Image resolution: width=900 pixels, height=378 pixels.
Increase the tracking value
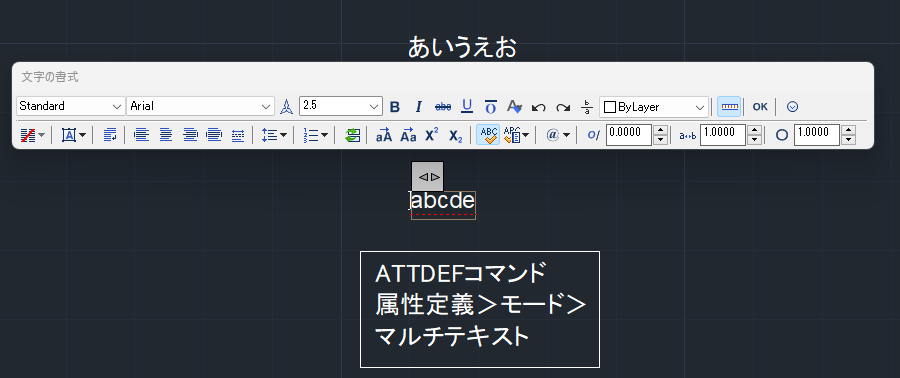click(x=755, y=130)
